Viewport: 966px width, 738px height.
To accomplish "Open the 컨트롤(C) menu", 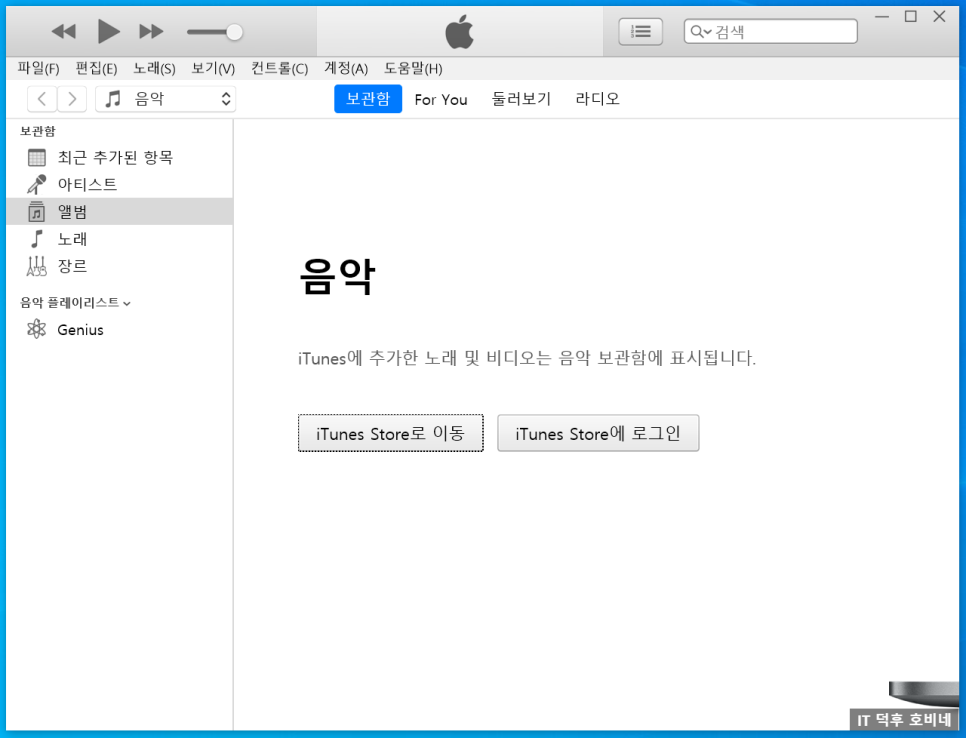I will 279,68.
